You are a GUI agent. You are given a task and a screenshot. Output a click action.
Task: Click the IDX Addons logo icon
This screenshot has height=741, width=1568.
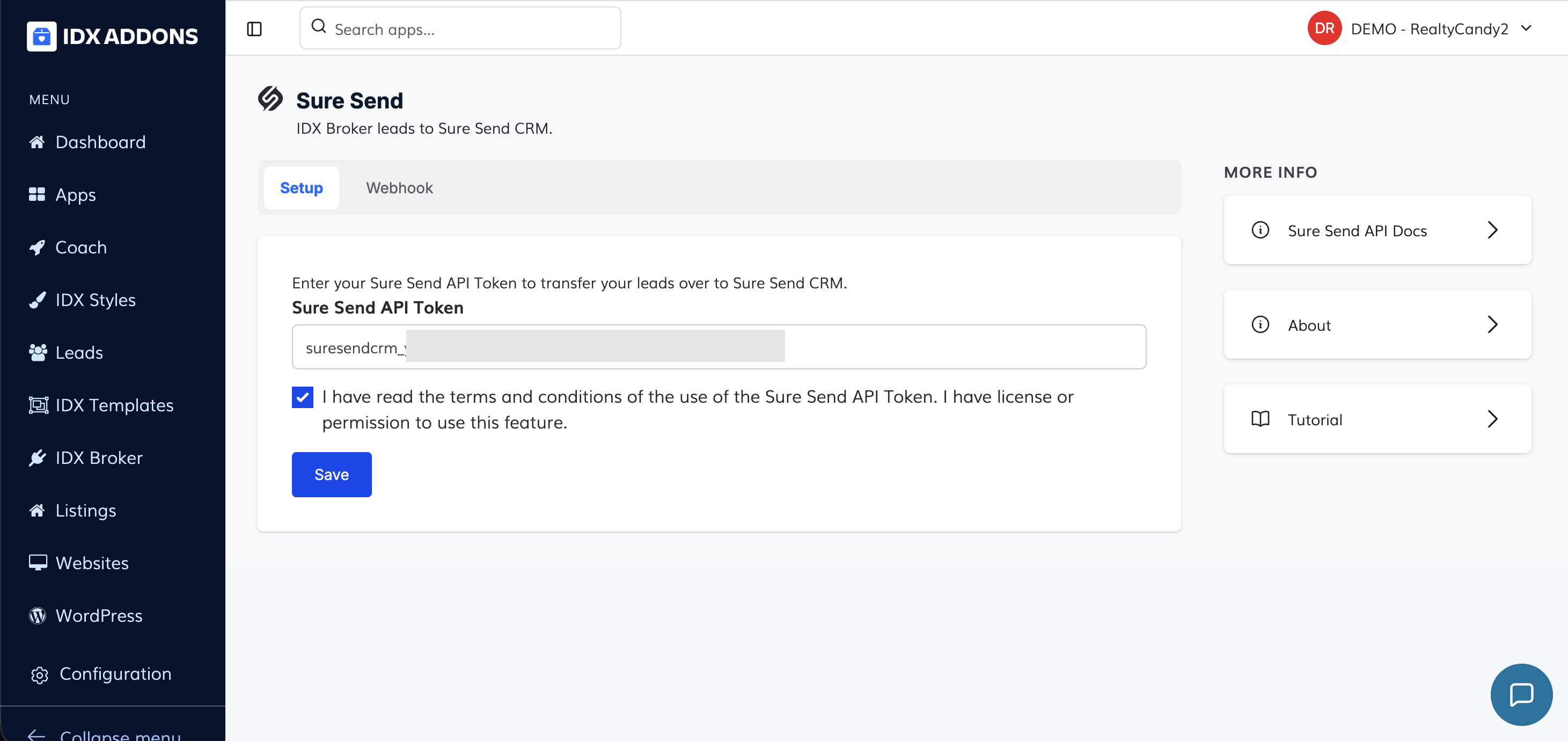(41, 37)
